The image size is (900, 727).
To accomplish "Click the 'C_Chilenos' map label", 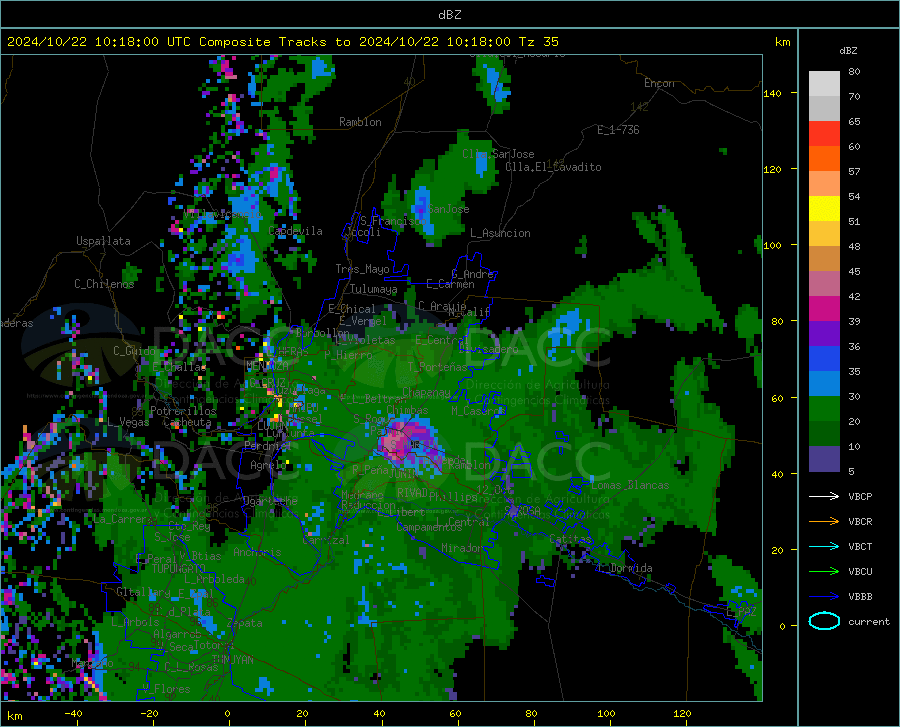I will 104,283.
